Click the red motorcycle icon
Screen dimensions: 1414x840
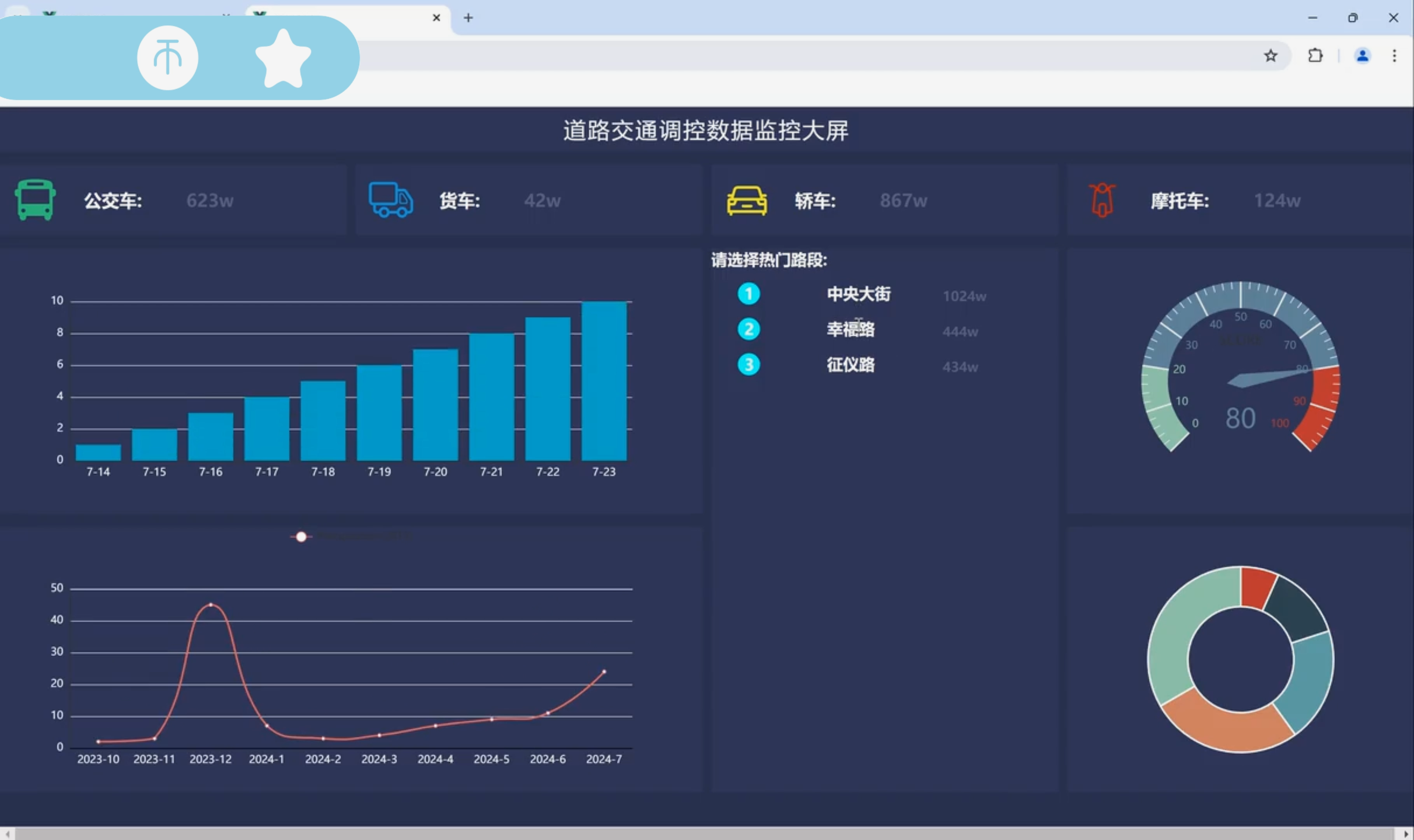click(x=1102, y=200)
